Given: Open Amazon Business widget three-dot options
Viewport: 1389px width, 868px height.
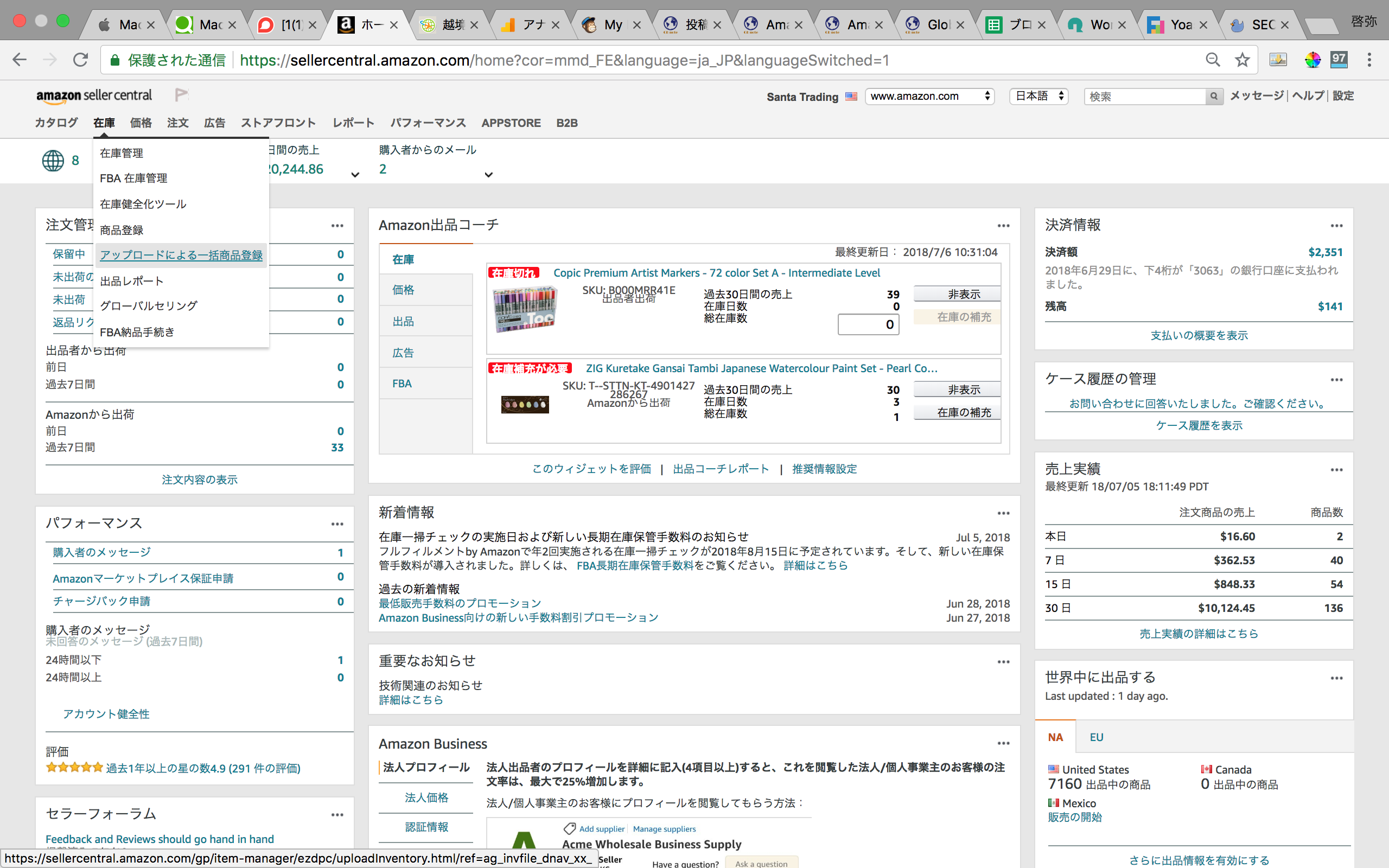Looking at the screenshot, I should pos(1003,743).
